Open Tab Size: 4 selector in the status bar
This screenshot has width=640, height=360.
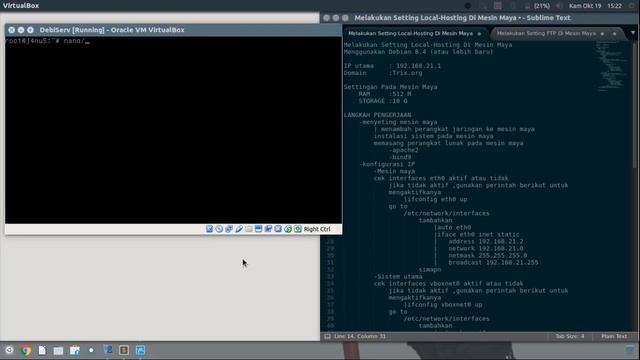(x=570, y=336)
